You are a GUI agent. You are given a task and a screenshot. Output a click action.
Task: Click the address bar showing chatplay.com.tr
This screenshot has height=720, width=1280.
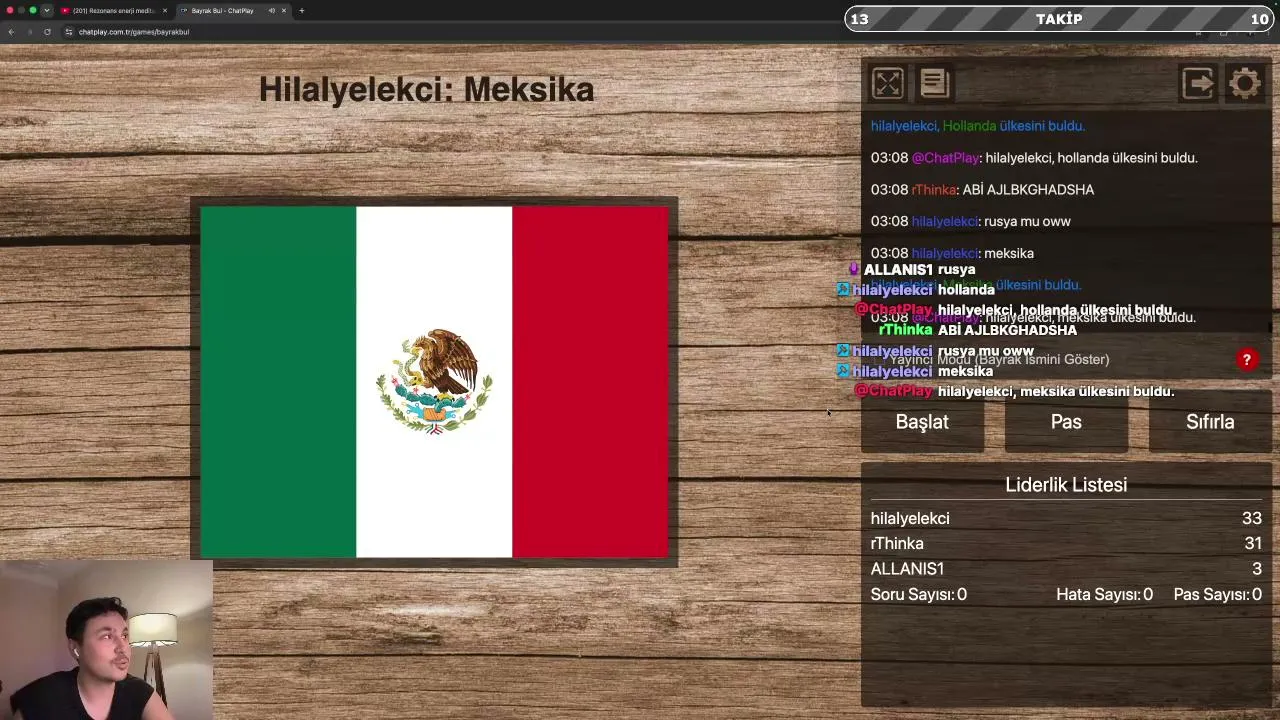pyautogui.click(x=134, y=32)
